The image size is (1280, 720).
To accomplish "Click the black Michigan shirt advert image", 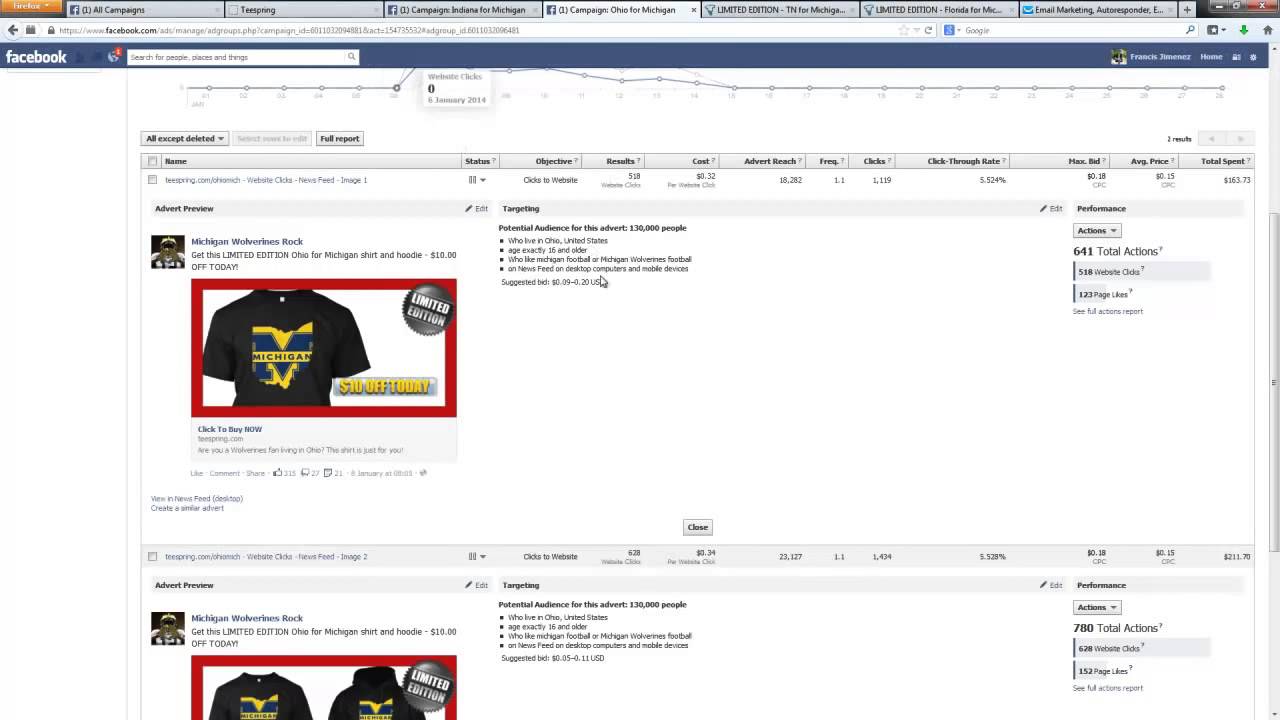I will coord(324,348).
